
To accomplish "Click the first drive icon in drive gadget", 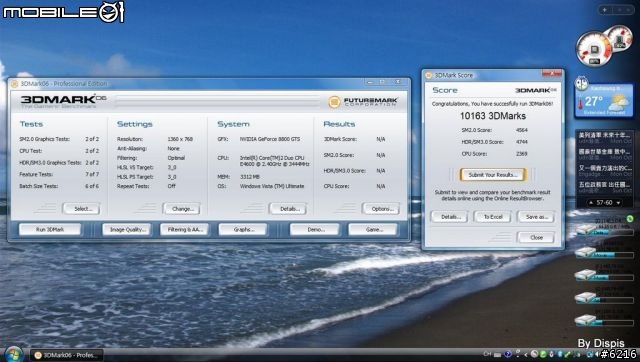I will (586, 230).
